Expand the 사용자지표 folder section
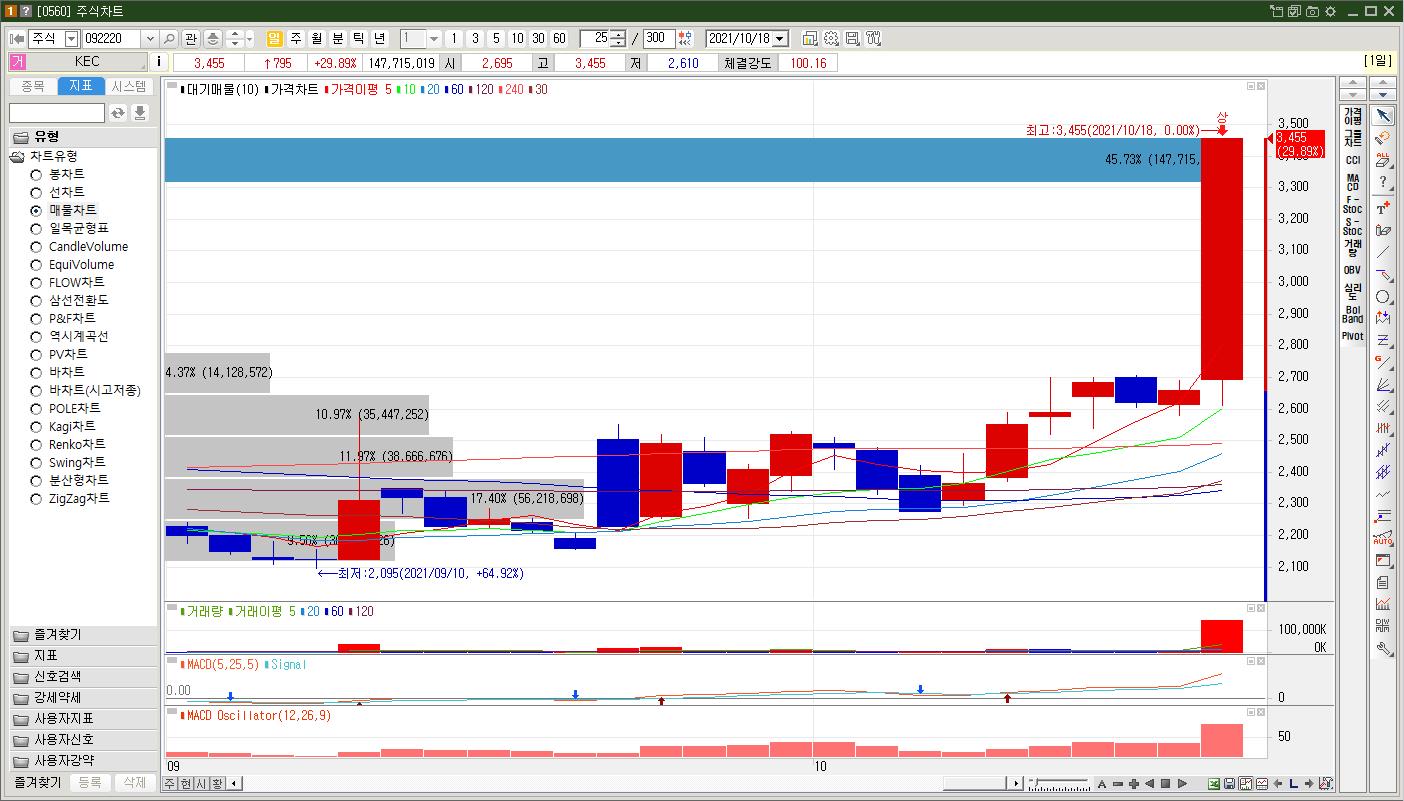 click(x=83, y=719)
